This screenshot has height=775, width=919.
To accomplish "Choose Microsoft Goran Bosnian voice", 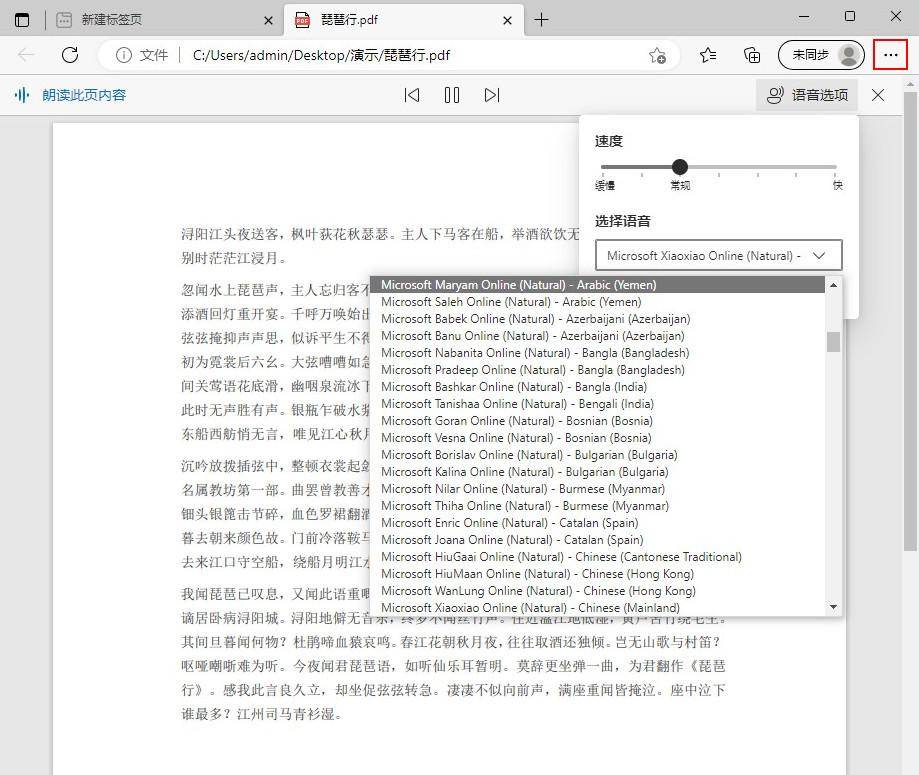I will (598, 421).
